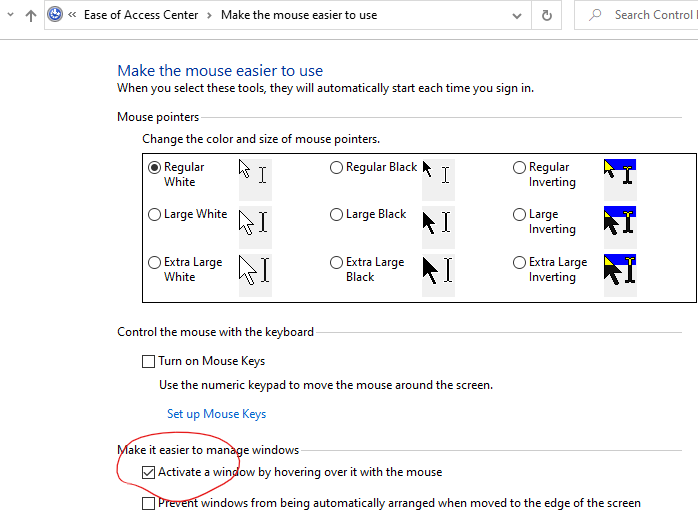Screen dimensions: 698x522
Task: Click the Search Control Panel input field
Action: [x=650, y=15]
